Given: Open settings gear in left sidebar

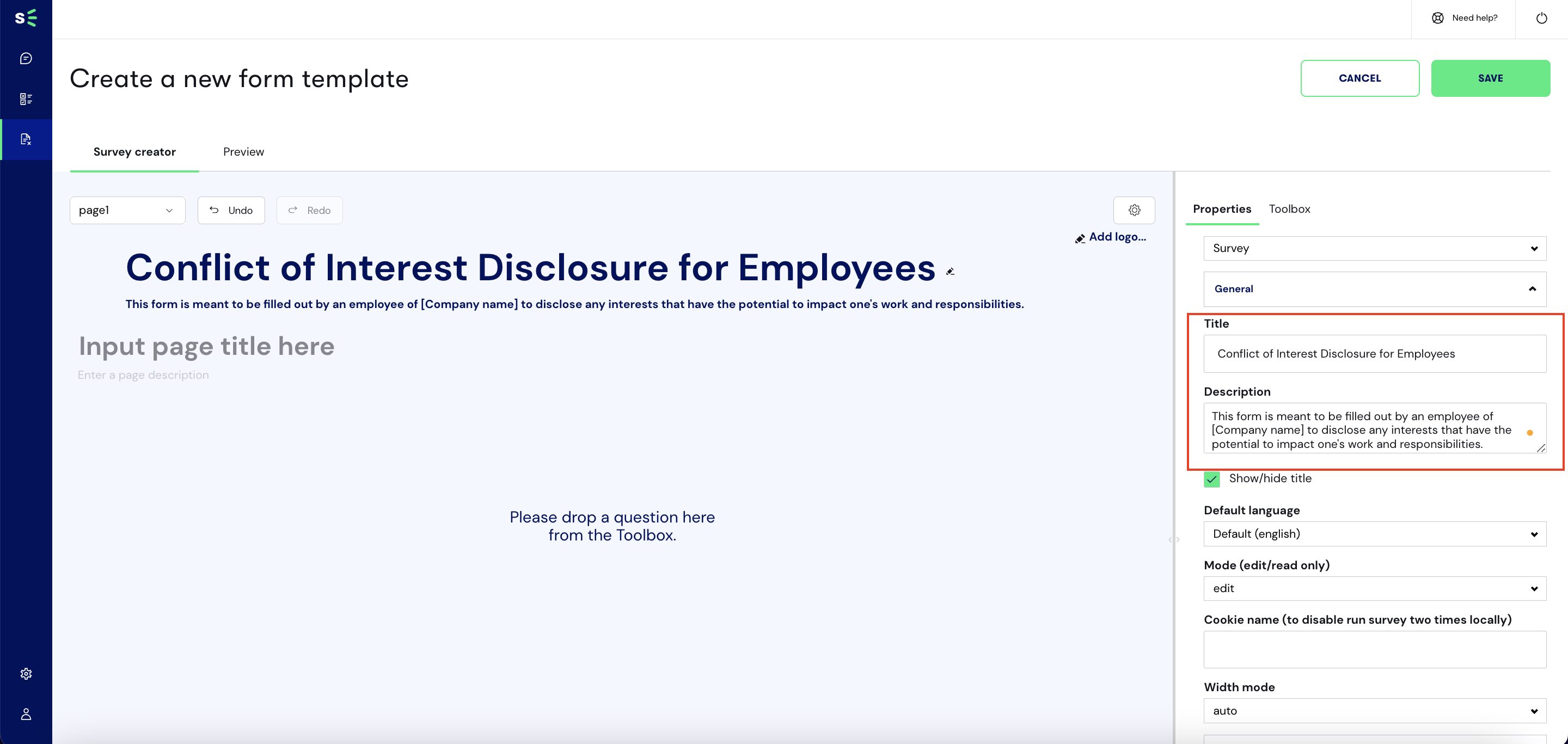Looking at the screenshot, I should pyautogui.click(x=26, y=673).
